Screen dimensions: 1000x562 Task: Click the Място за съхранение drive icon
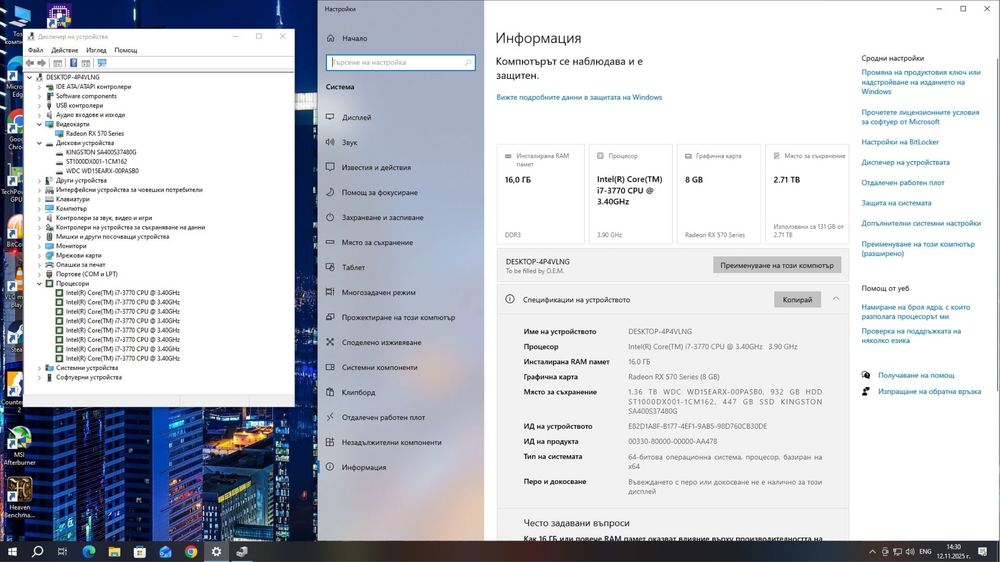[330, 242]
